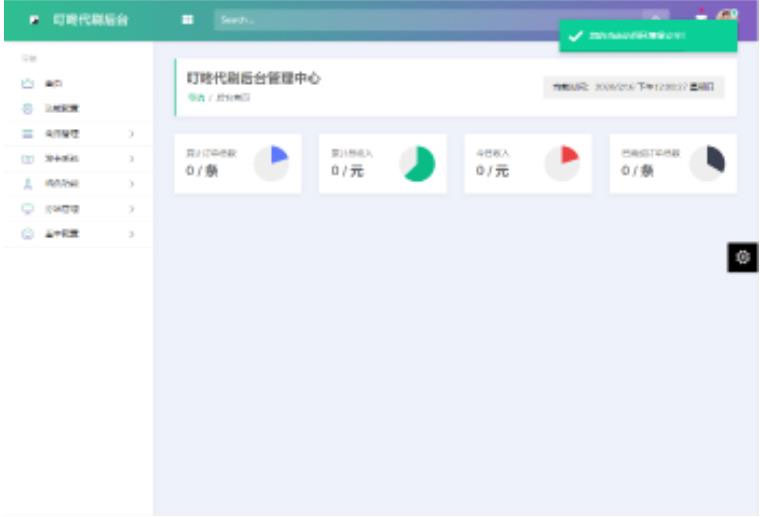Expand the third sidebar menu chevron
The height and width of the screenshot is (517, 760).
click(132, 133)
